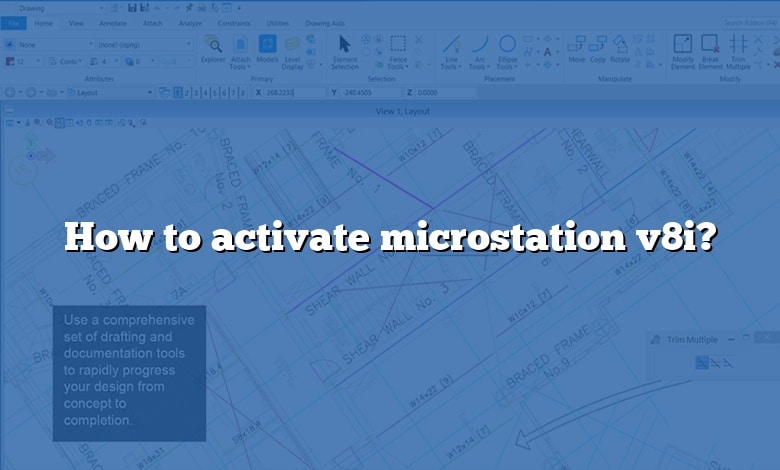The width and height of the screenshot is (780, 470).
Task: Click the Open View Groups icon beside Layout
Action: [x=164, y=92]
